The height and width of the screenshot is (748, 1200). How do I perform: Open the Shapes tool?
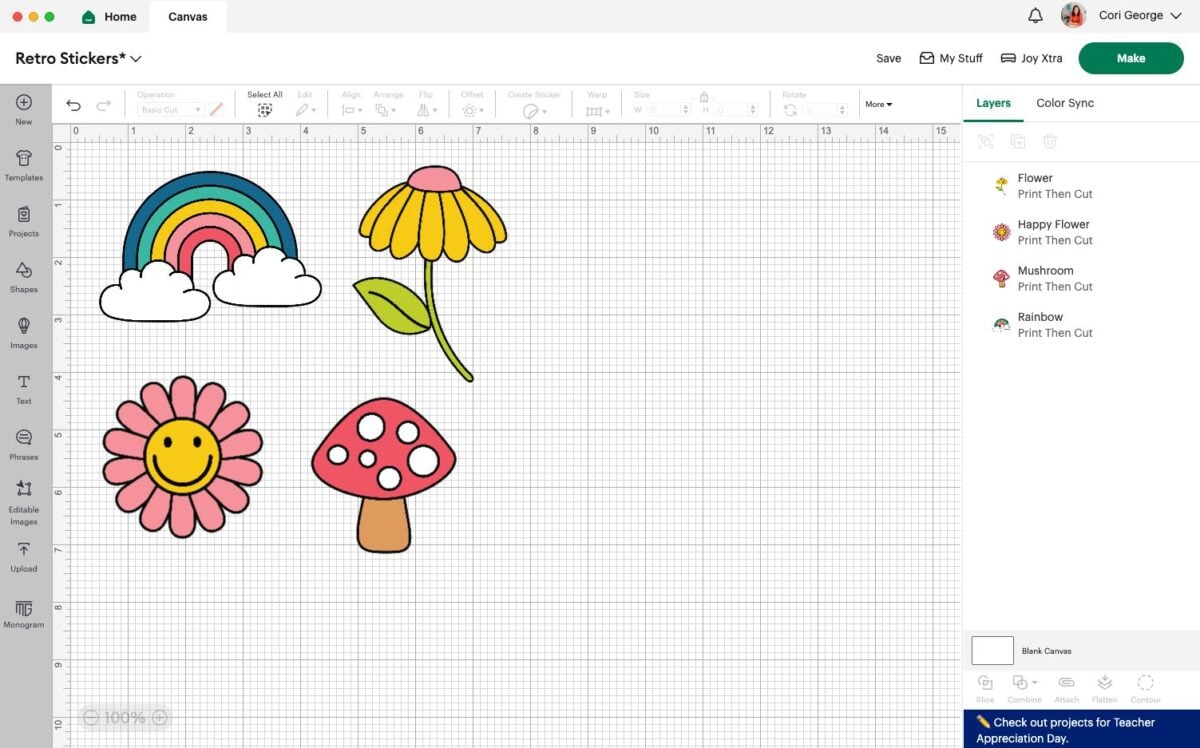[x=24, y=277]
